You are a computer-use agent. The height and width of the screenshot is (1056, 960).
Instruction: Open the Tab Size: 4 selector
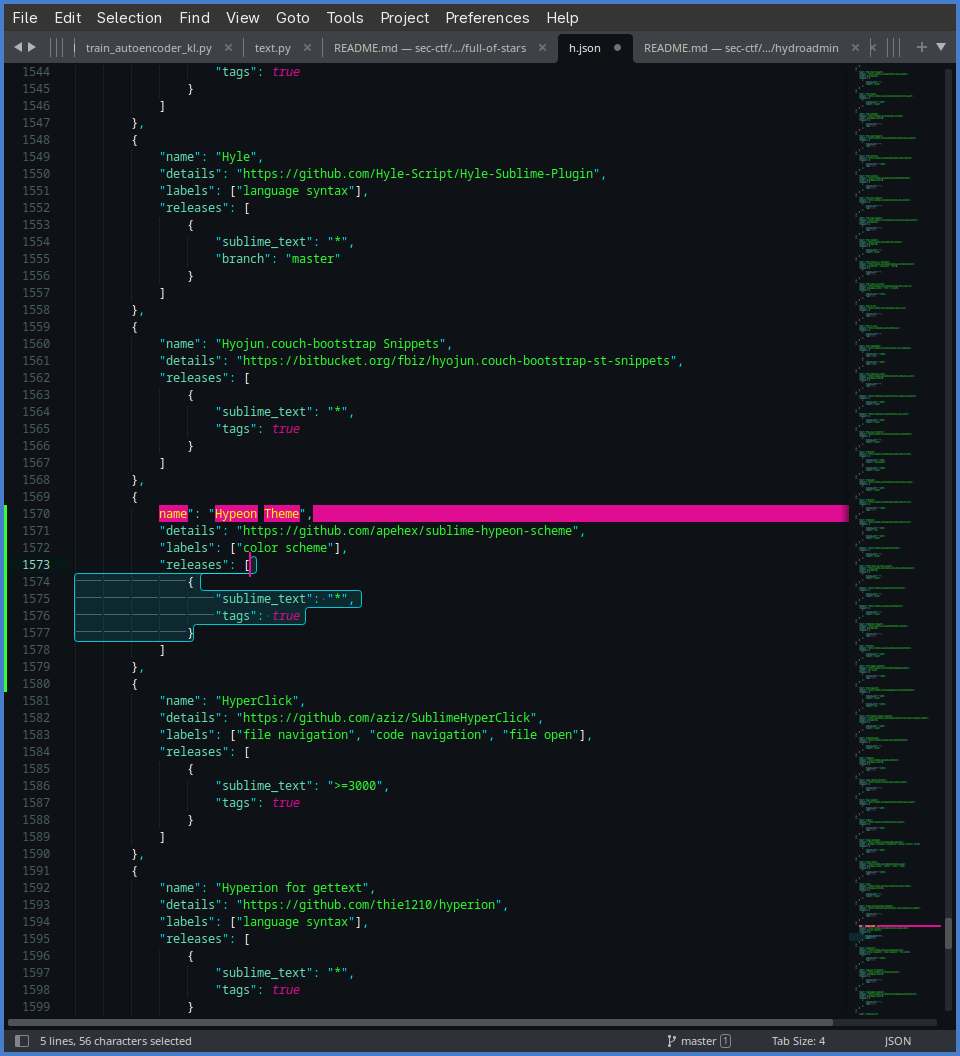[798, 1041]
